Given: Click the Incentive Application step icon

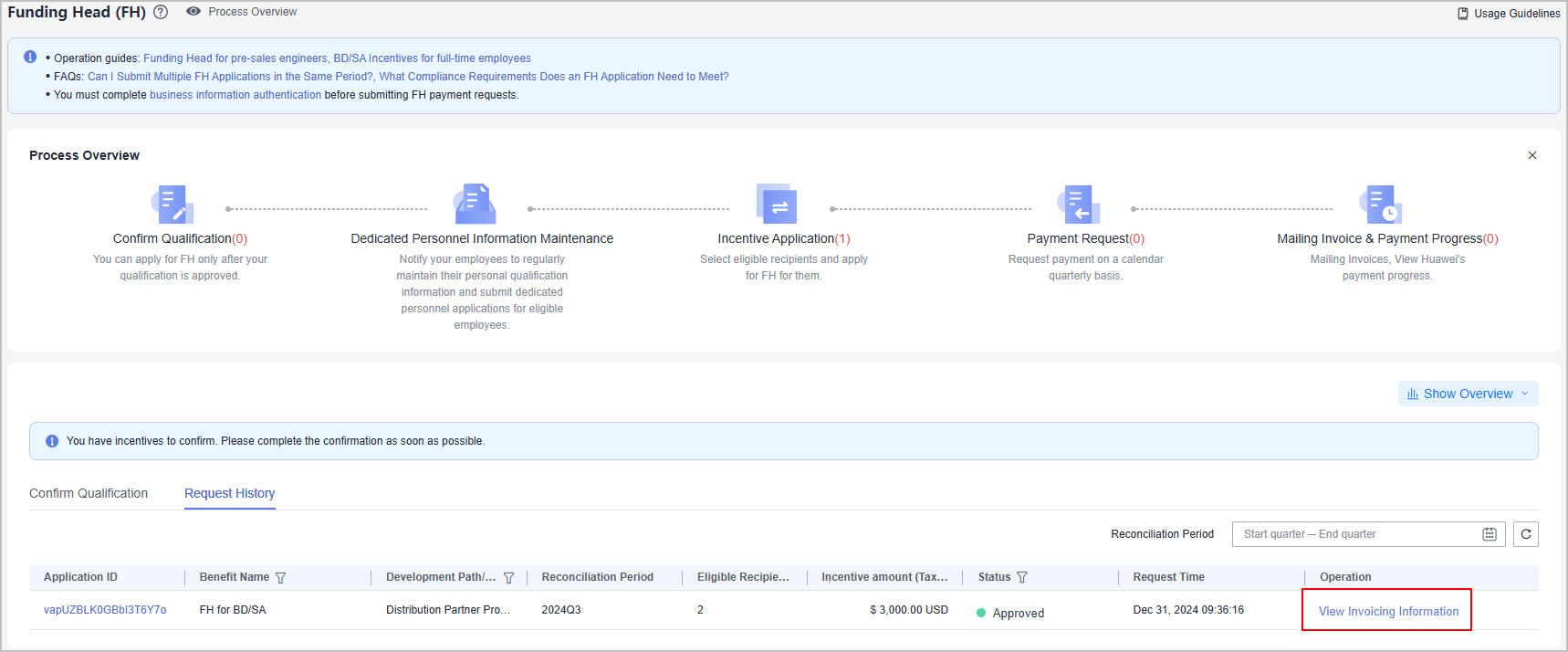Looking at the screenshot, I should [x=777, y=205].
